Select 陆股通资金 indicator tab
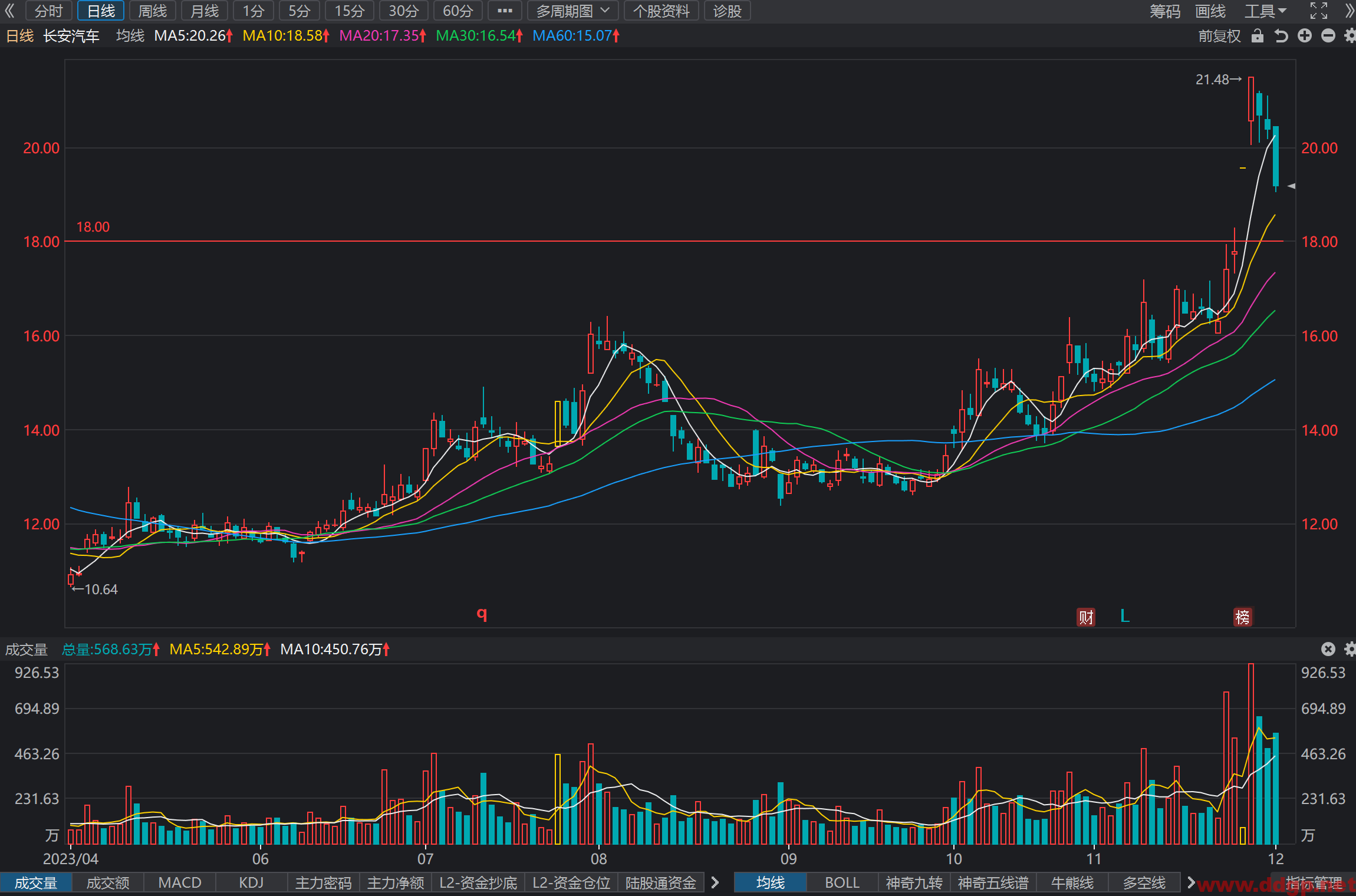 (661, 882)
